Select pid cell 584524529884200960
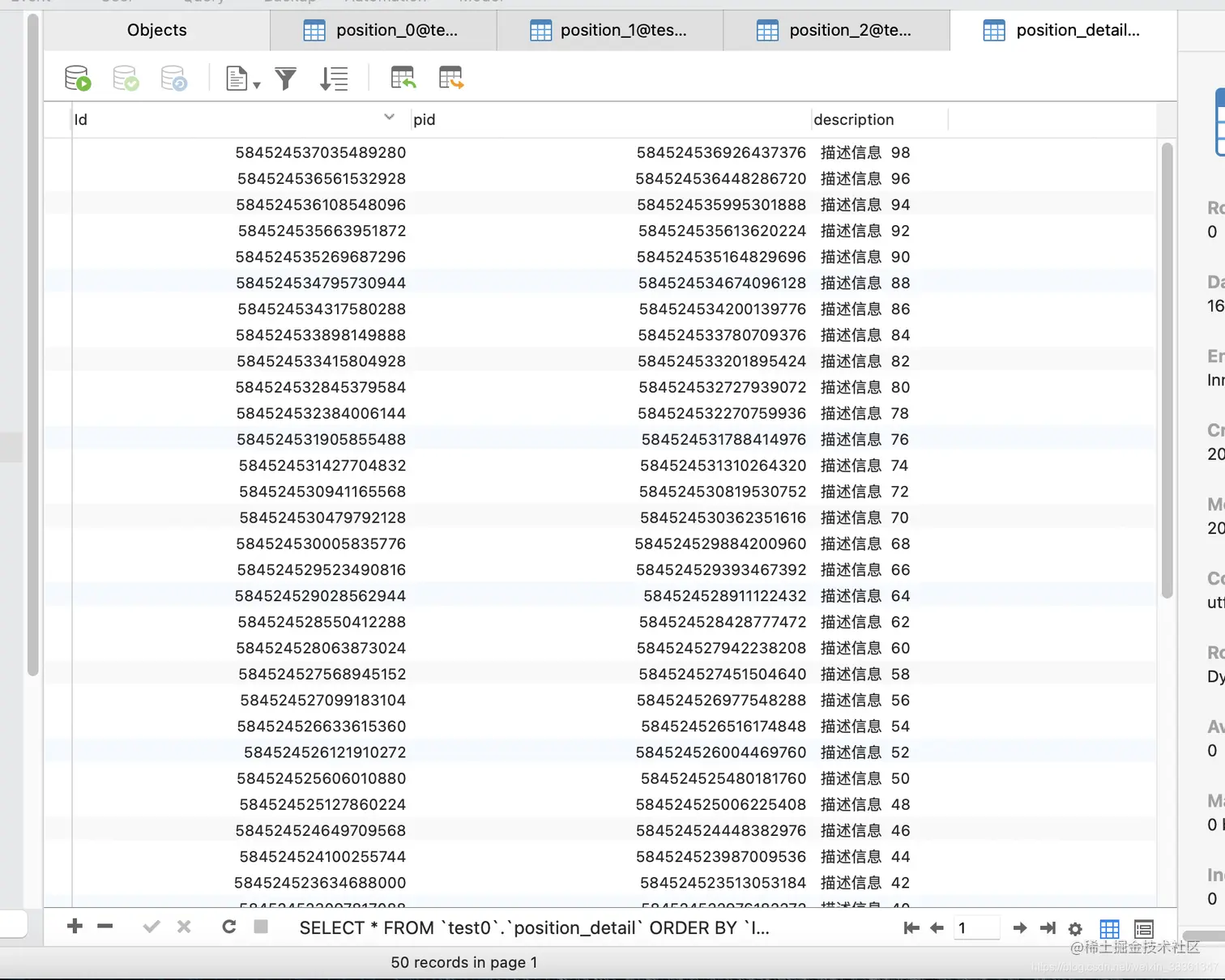 pos(611,543)
